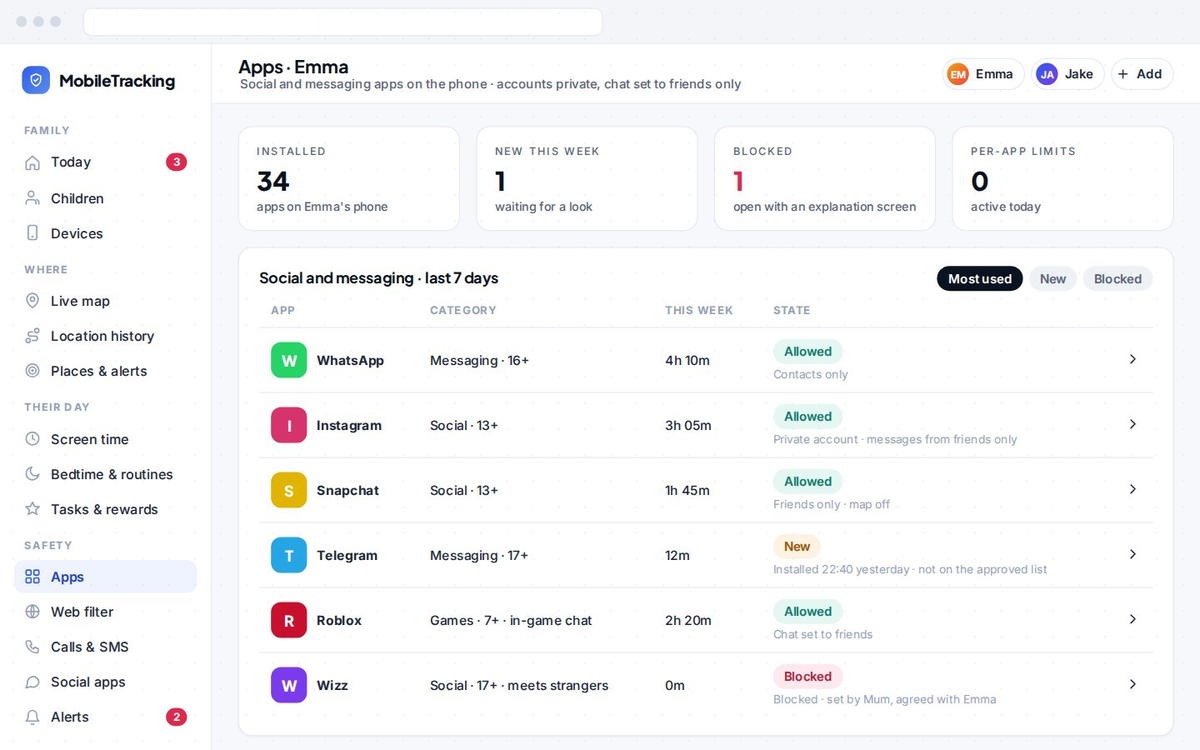The image size is (1200, 750).
Task: Expand the WhatsApp row chevron
Action: (1133, 359)
